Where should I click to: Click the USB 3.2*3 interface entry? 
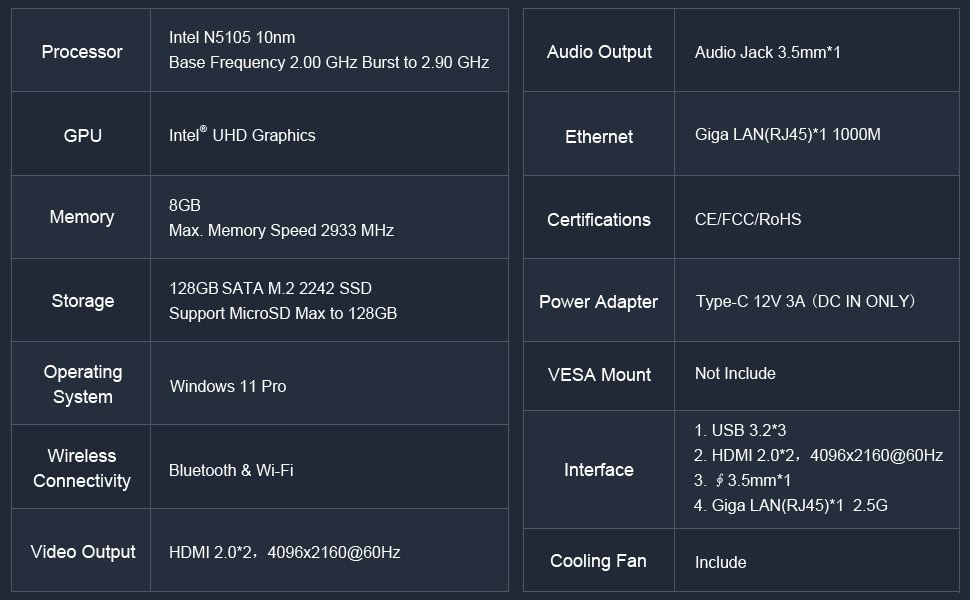click(x=740, y=430)
